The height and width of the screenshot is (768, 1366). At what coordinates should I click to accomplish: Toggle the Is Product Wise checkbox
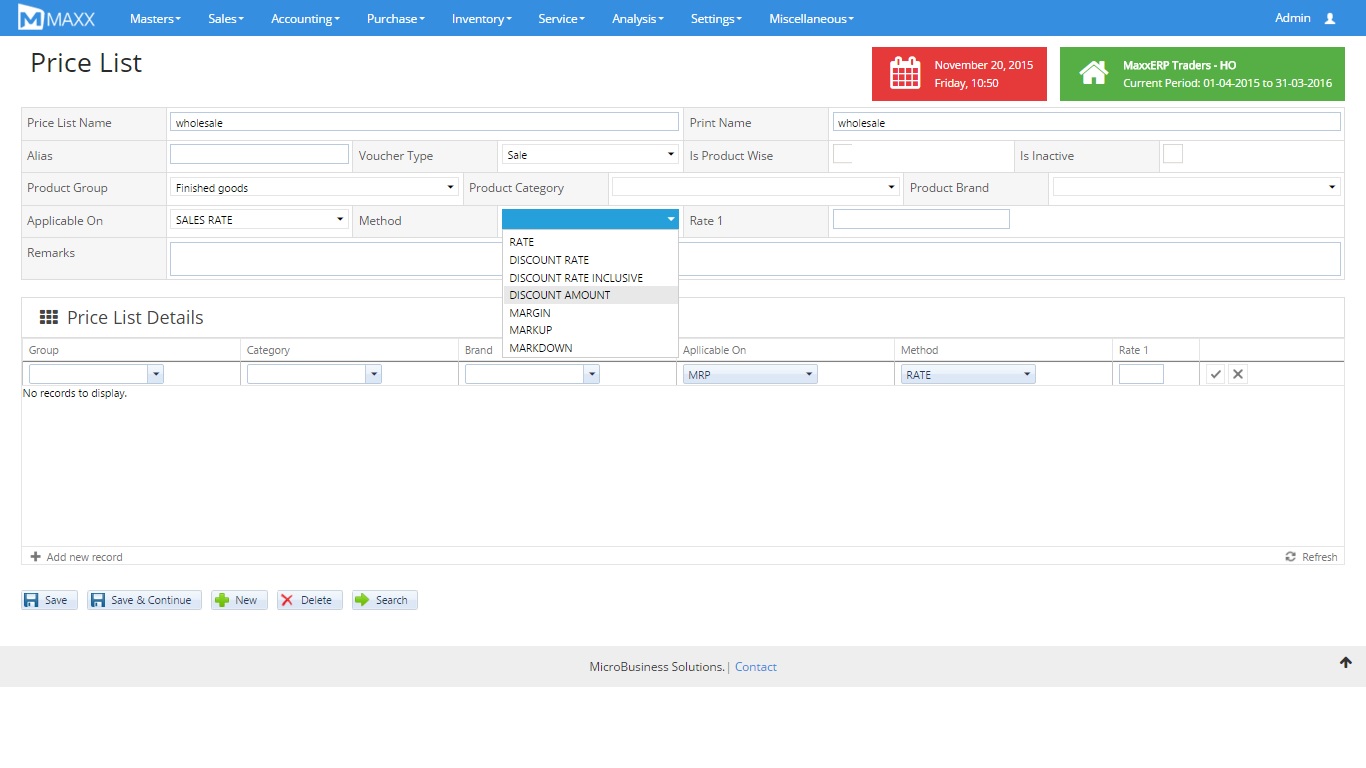(842, 154)
